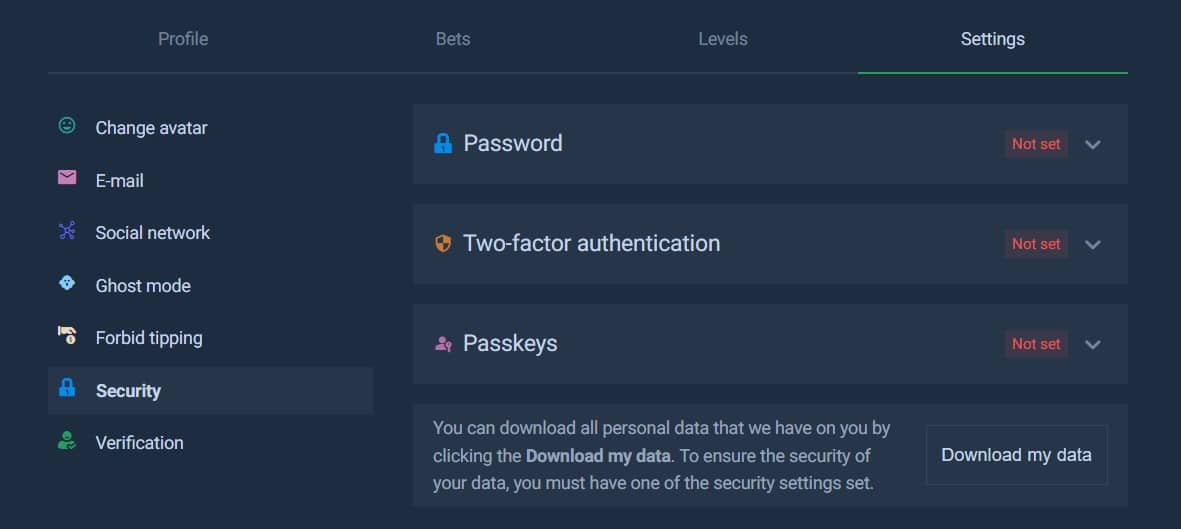Image resolution: width=1181 pixels, height=529 pixels.
Task: Click the Passkeys person-key icon
Action: (443, 344)
